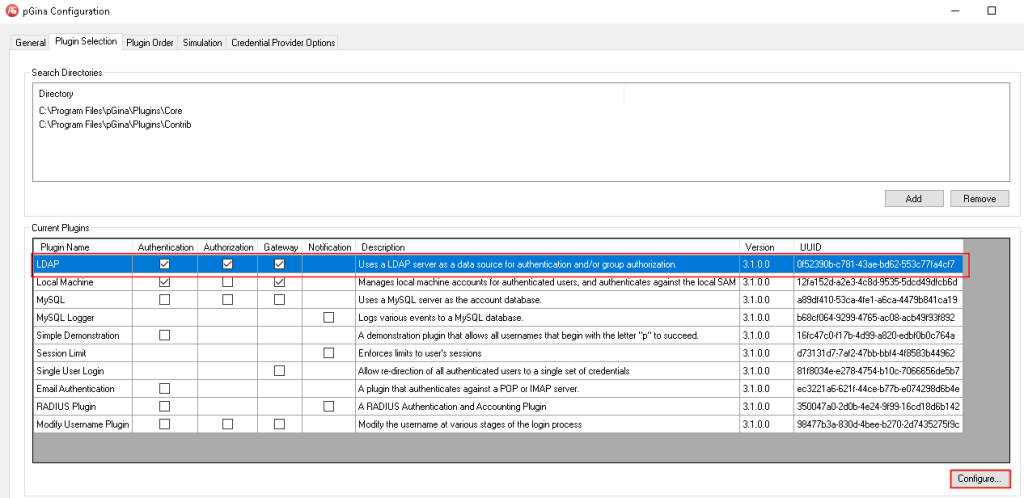This screenshot has height=498, width=1024.
Task: Open Credential Provider Options tab
Action: click(283, 42)
